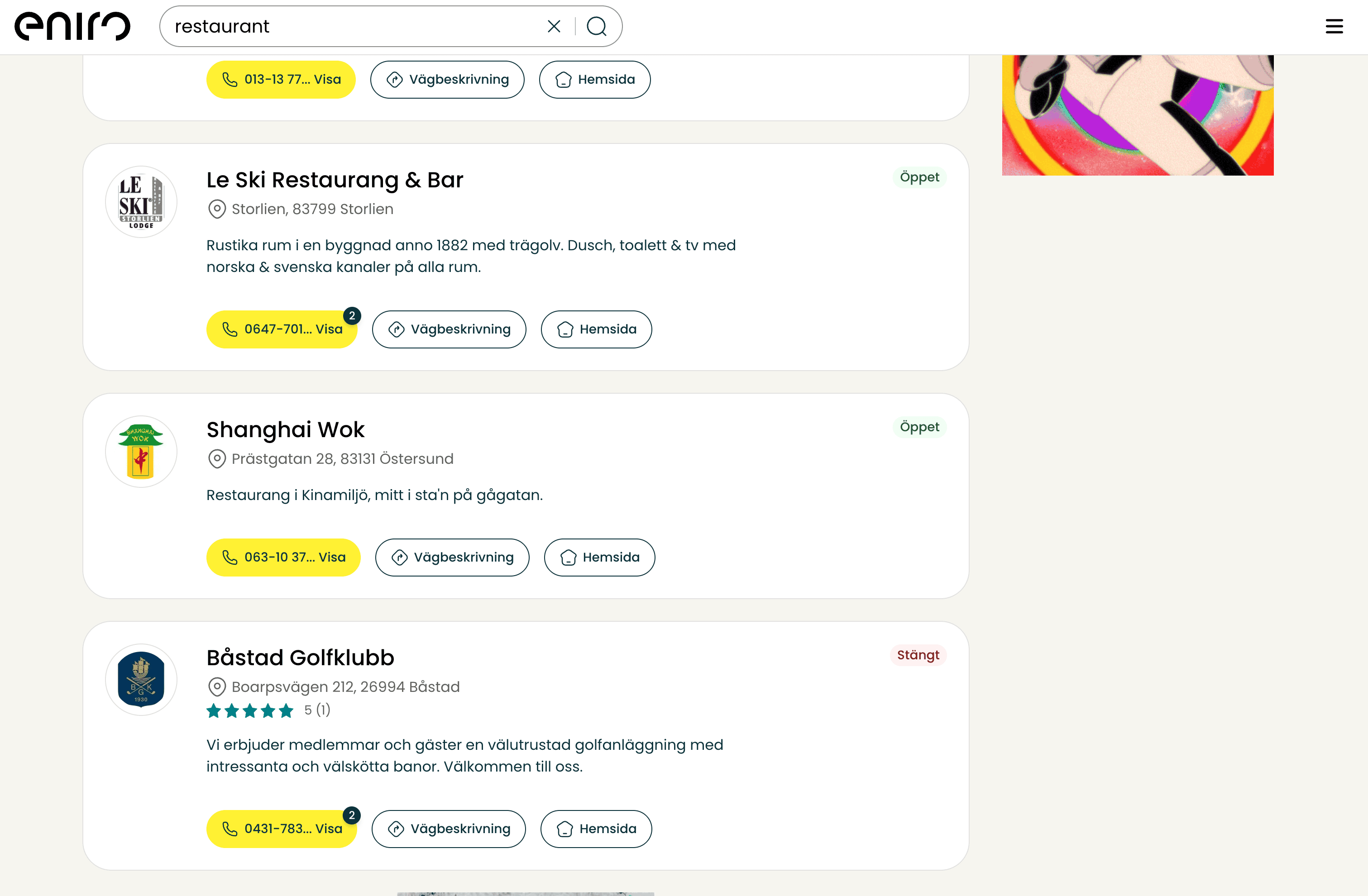Click the Eniro logo
This screenshot has height=896, width=1368.
(x=72, y=26)
